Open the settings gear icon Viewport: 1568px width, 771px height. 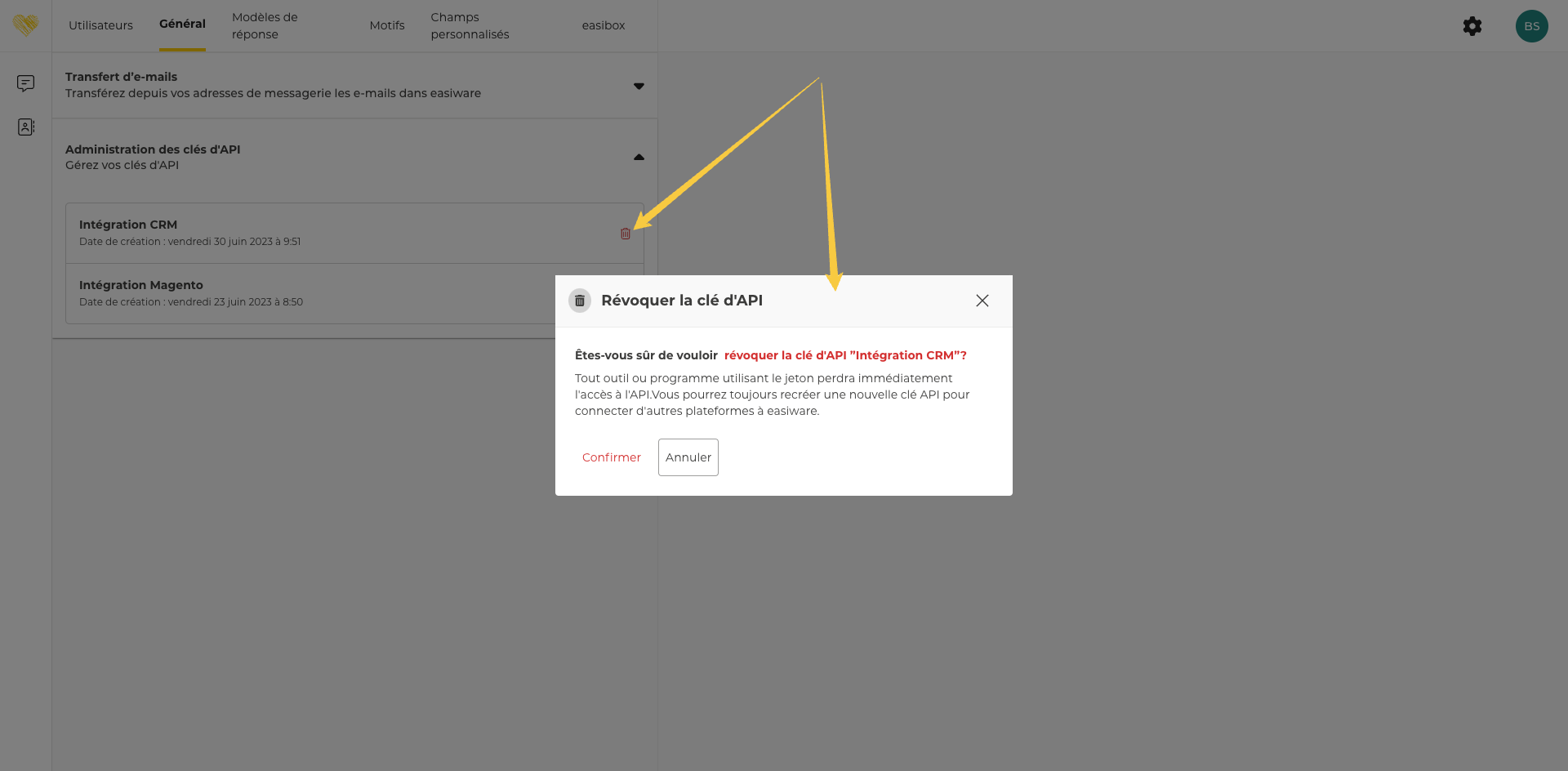coord(1472,26)
